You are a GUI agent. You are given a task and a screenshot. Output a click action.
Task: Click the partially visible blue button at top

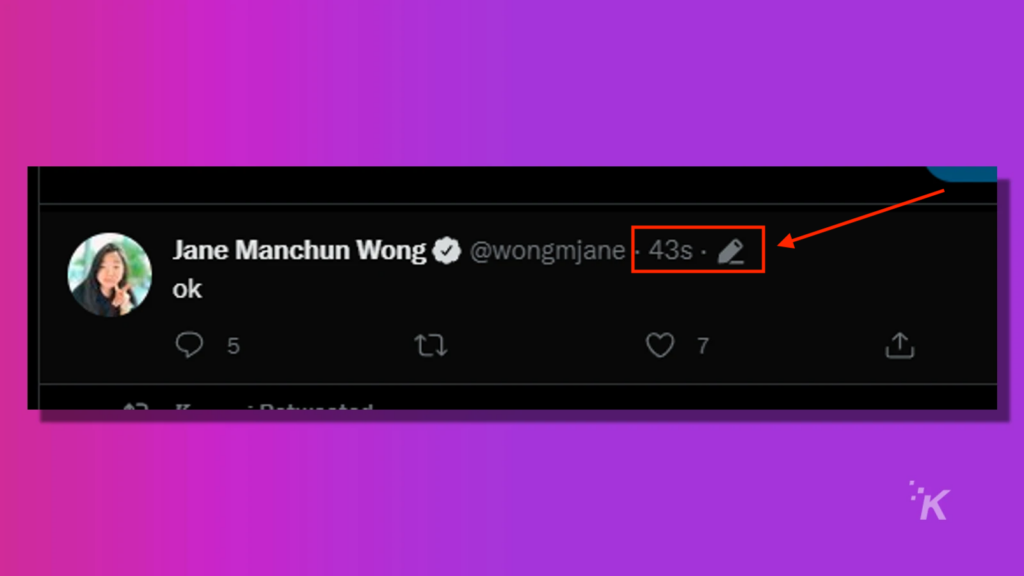tap(961, 173)
